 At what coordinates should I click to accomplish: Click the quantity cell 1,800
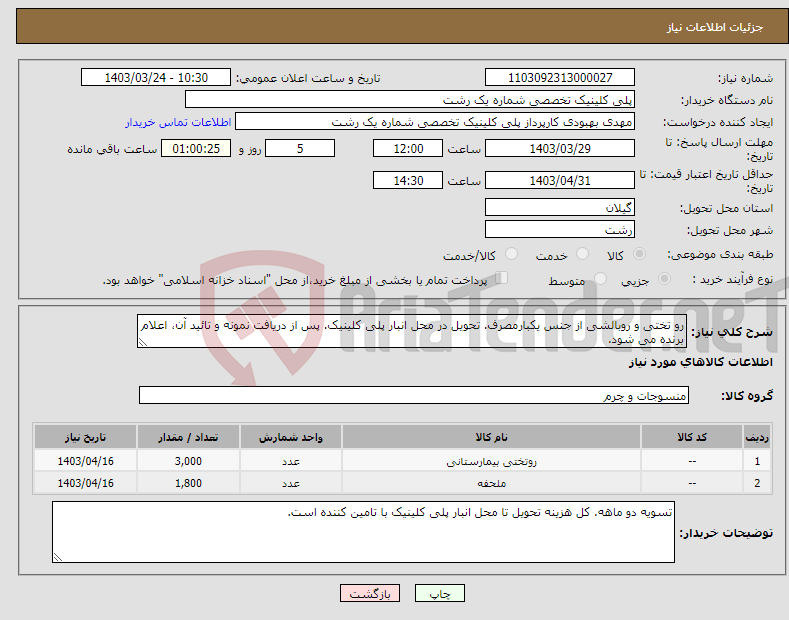pyautogui.click(x=188, y=483)
